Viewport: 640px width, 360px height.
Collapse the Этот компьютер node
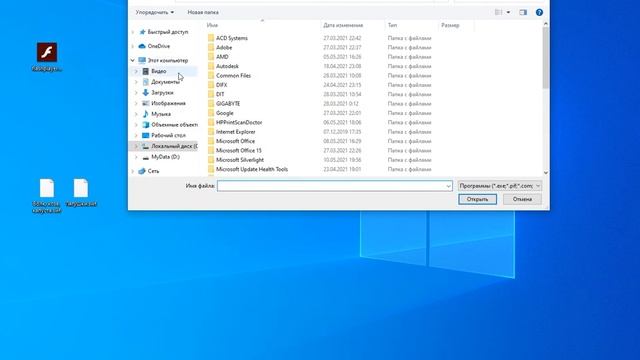pos(133,60)
